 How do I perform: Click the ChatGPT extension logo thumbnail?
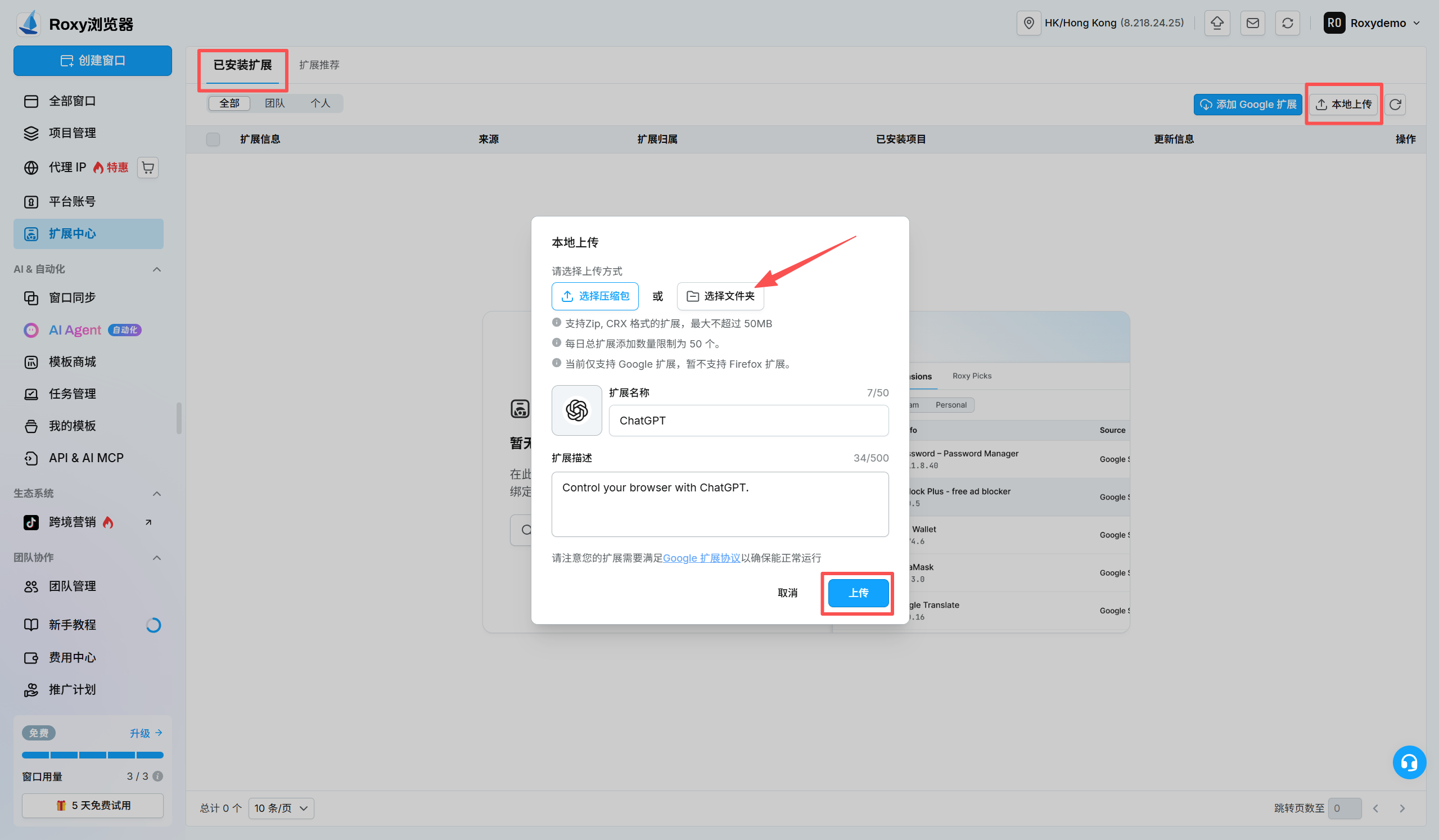pos(577,410)
